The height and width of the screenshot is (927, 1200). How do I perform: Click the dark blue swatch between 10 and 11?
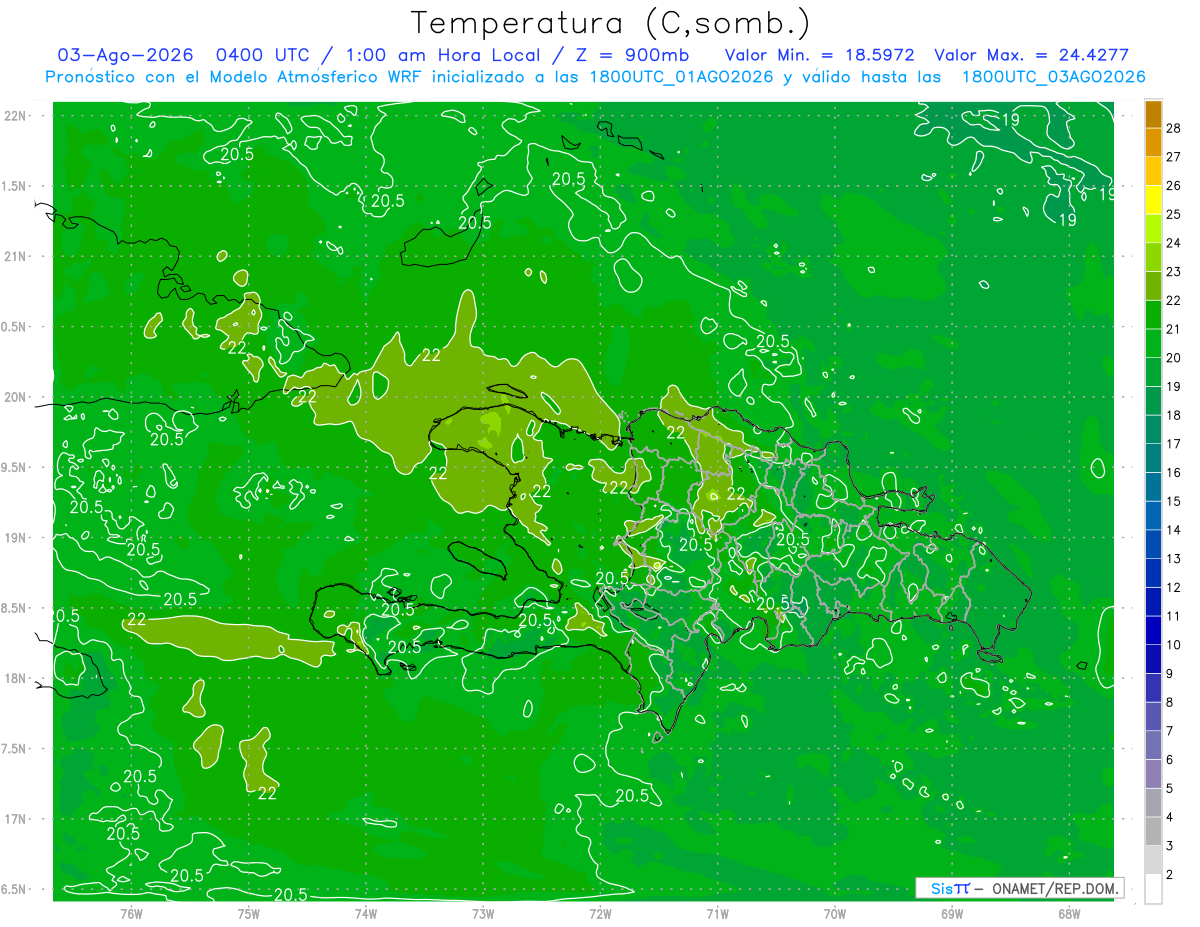coord(1153,630)
